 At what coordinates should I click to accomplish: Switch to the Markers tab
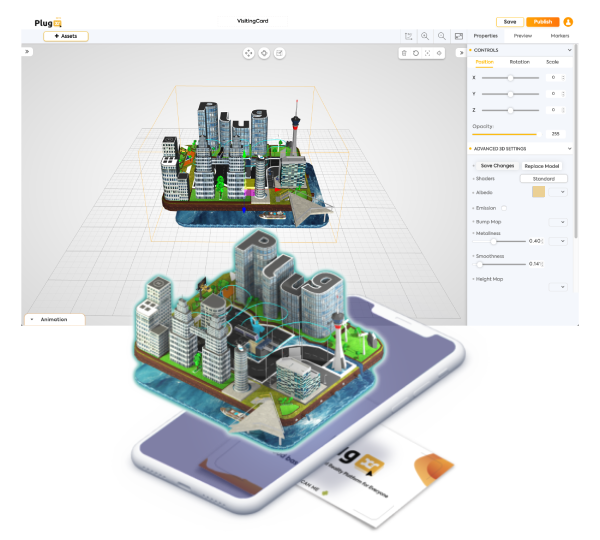click(559, 36)
